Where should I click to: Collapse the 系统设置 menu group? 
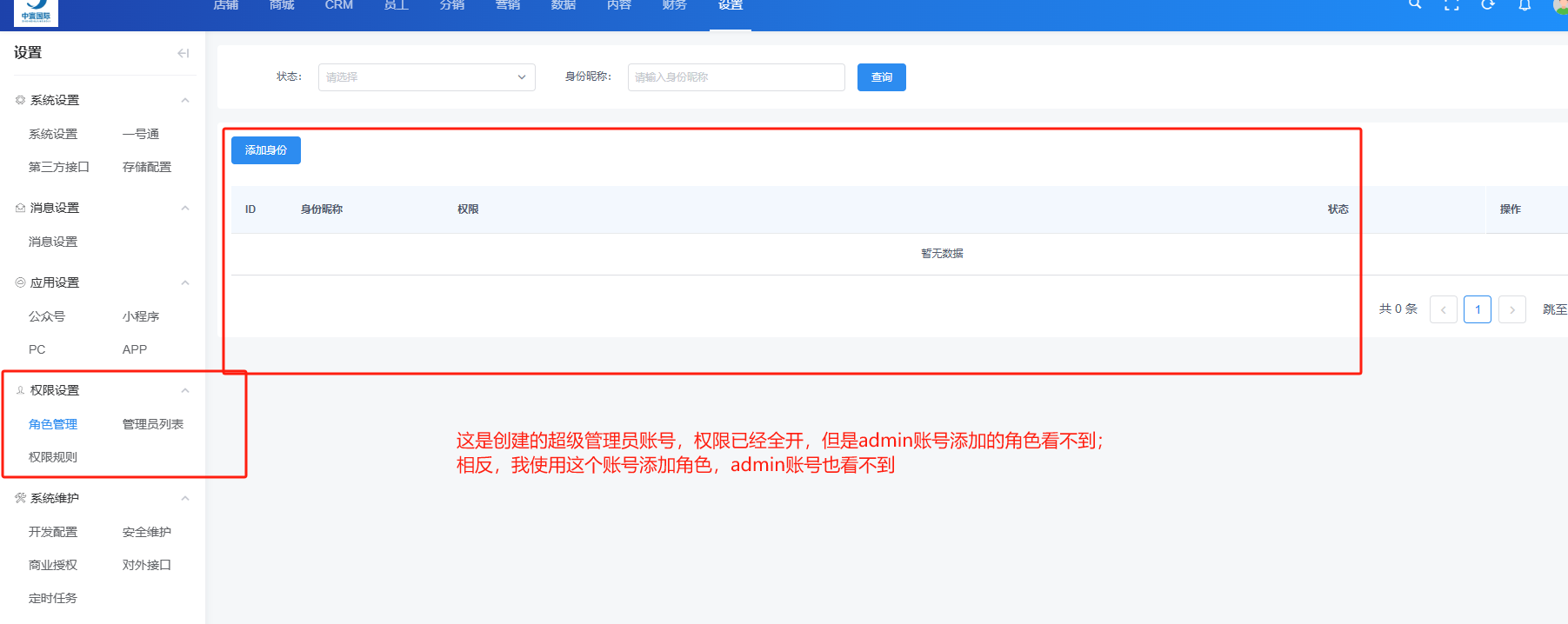pos(185,100)
